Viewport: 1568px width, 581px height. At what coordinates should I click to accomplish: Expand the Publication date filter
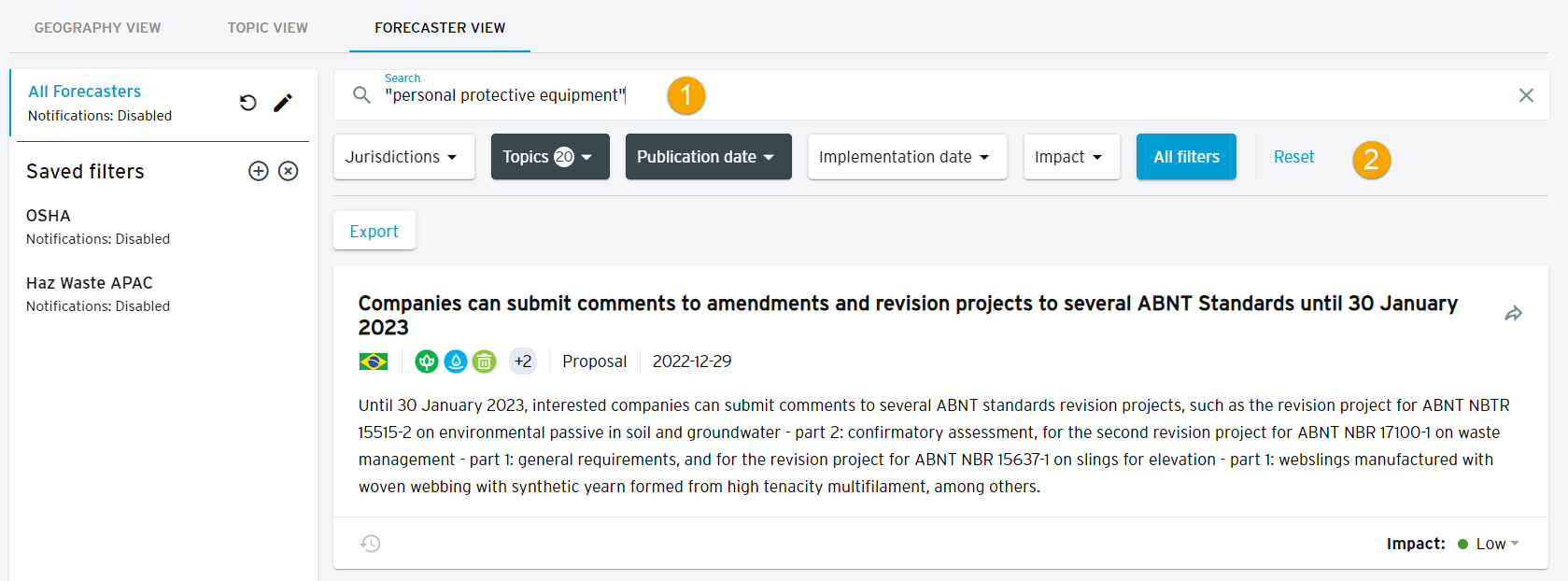[708, 157]
